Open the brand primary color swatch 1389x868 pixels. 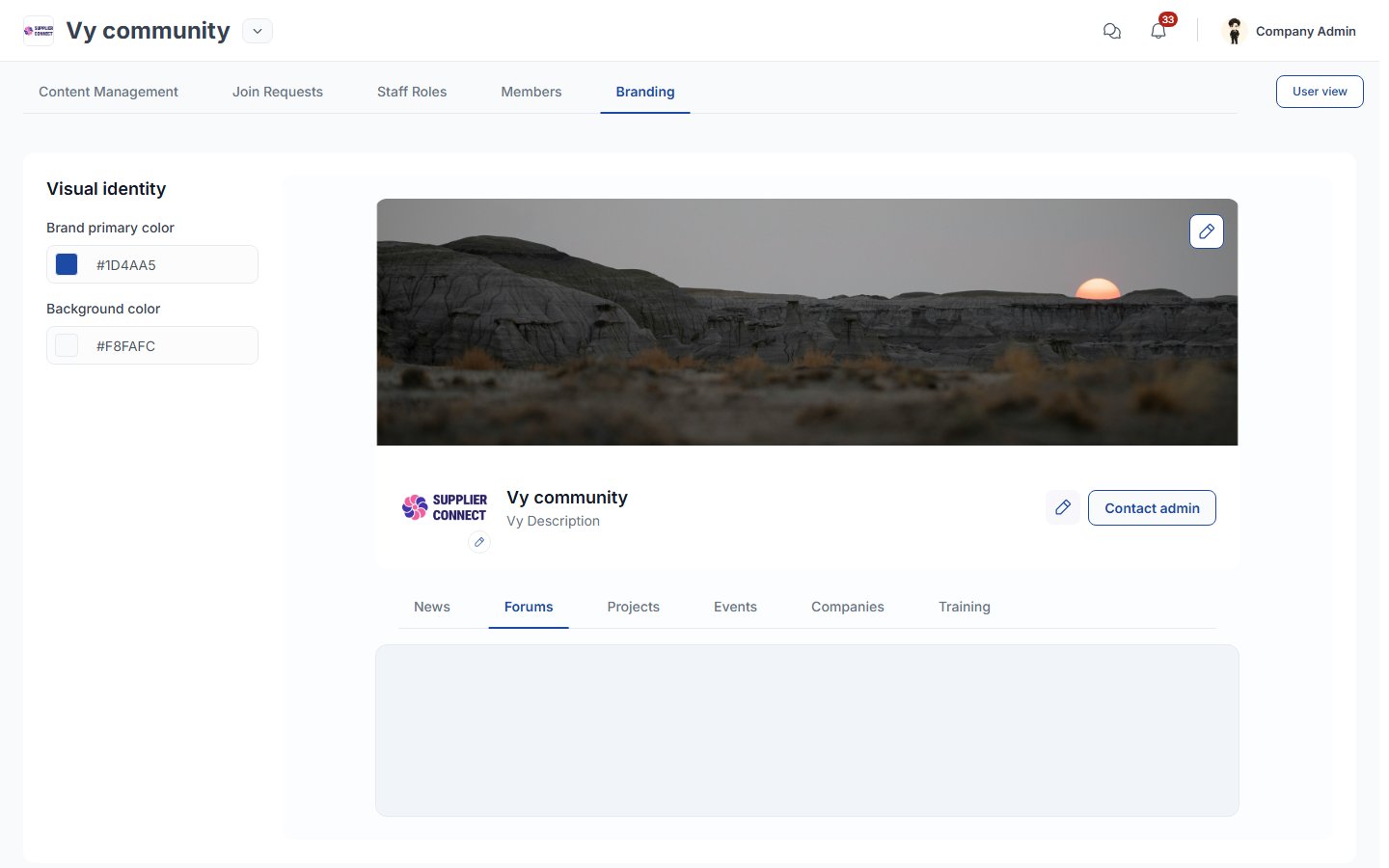click(67, 264)
